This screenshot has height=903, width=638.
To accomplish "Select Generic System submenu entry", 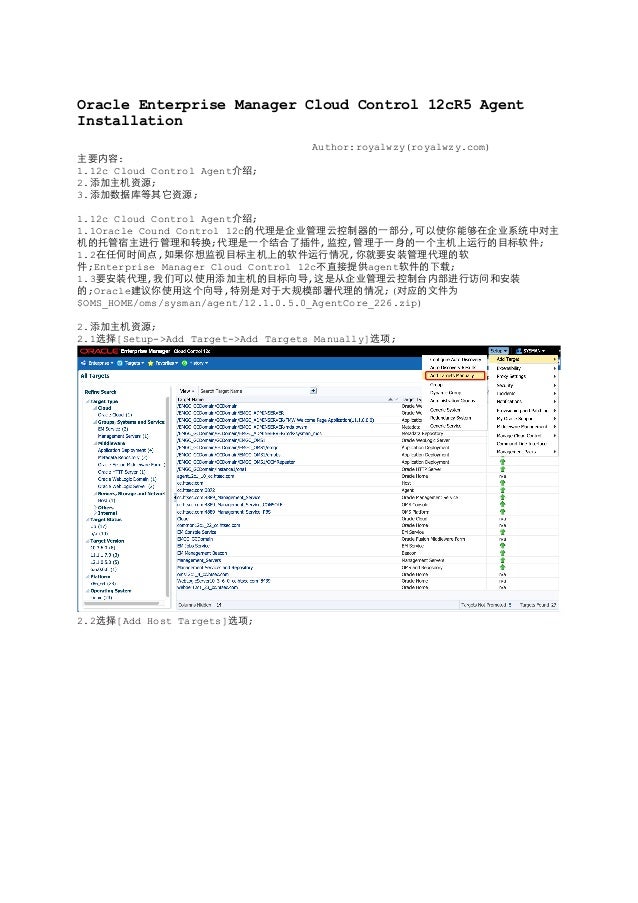I will coord(446,409).
